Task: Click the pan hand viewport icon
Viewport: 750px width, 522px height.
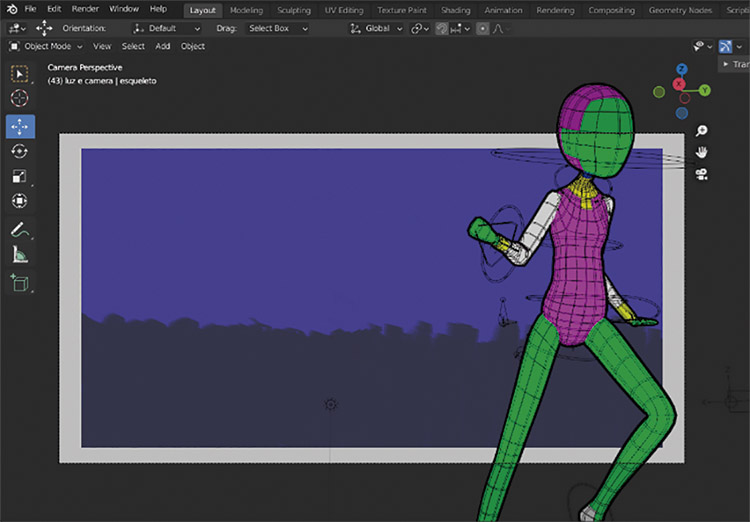Action: [x=702, y=152]
